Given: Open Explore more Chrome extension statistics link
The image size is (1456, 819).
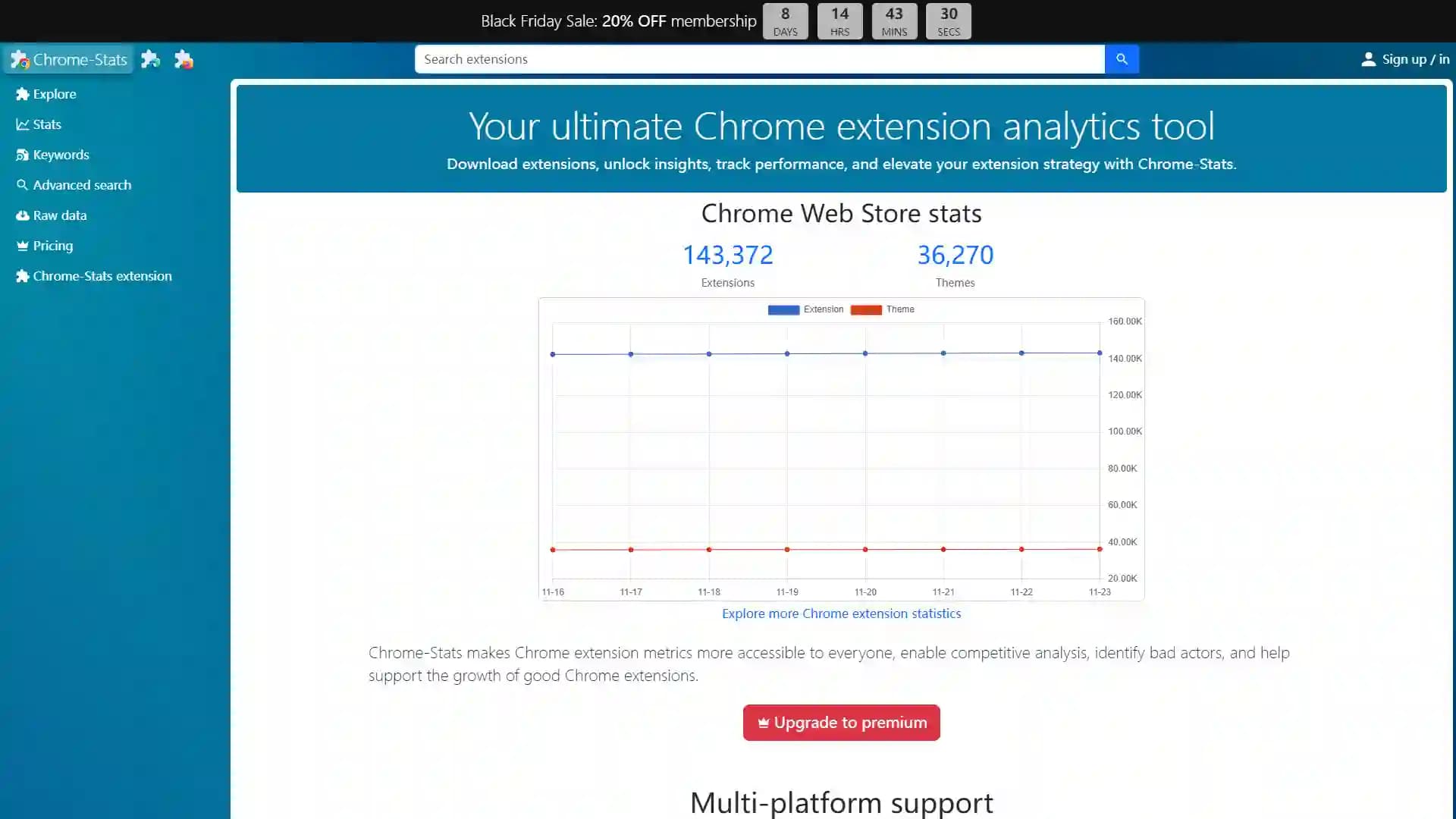Looking at the screenshot, I should pyautogui.click(x=841, y=613).
